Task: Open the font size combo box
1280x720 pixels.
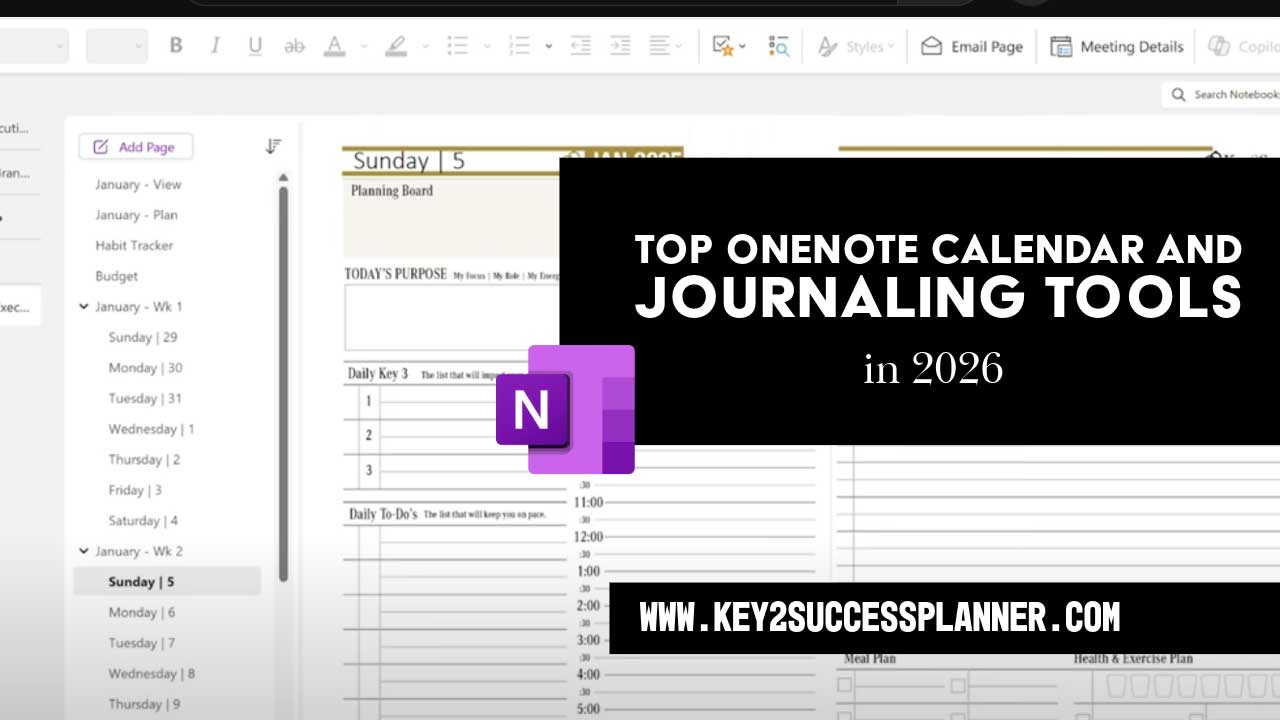Action: click(x=117, y=46)
